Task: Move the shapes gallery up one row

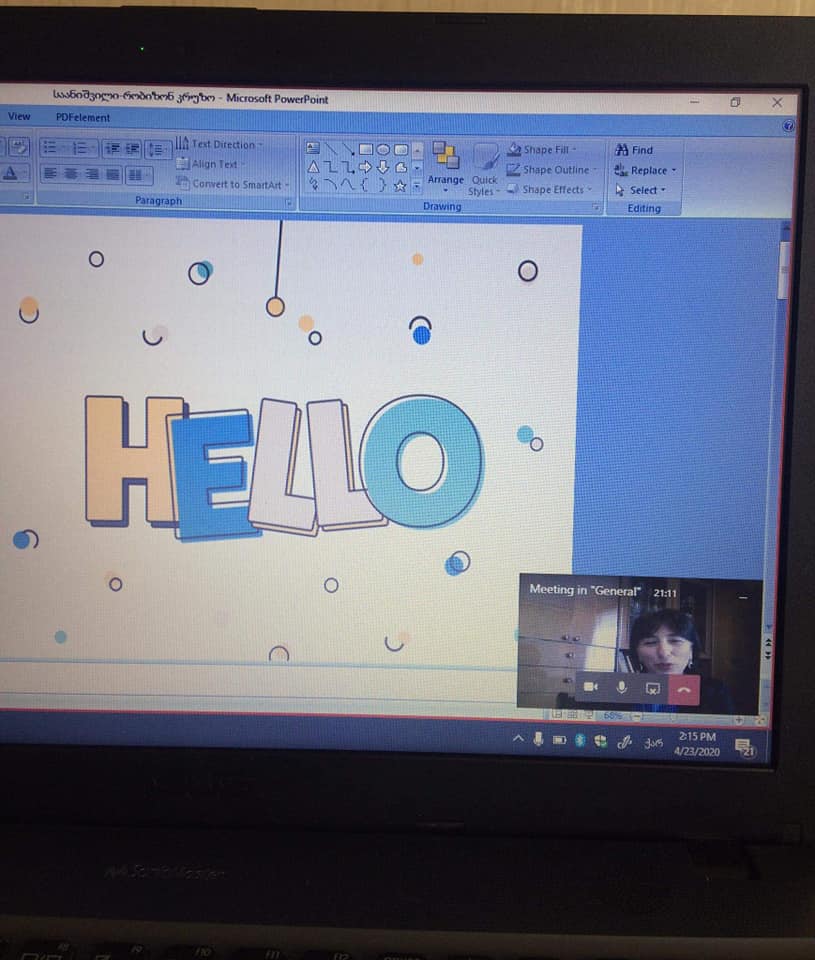Action: point(417,150)
